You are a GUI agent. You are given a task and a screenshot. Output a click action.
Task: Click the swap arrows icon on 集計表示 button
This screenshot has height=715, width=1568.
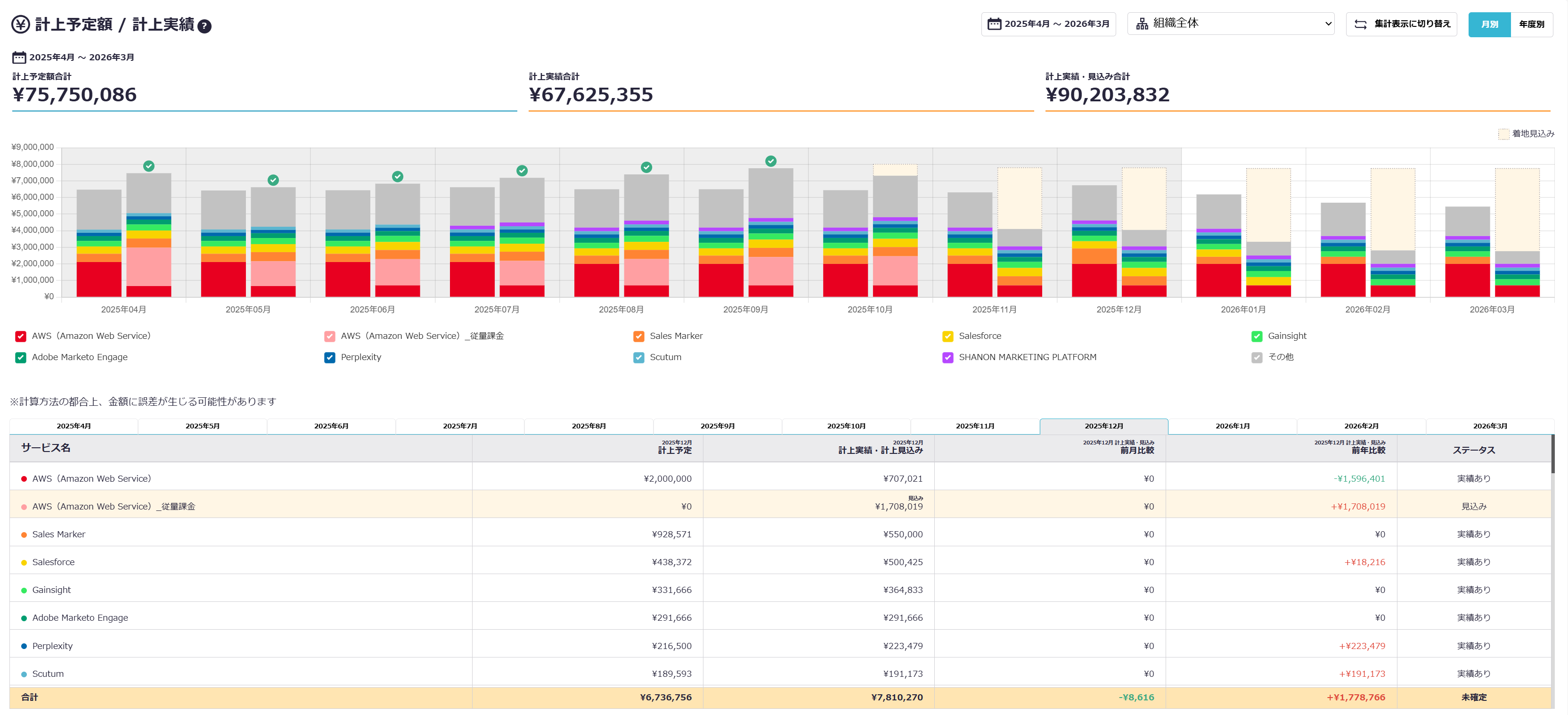pyautogui.click(x=1360, y=25)
